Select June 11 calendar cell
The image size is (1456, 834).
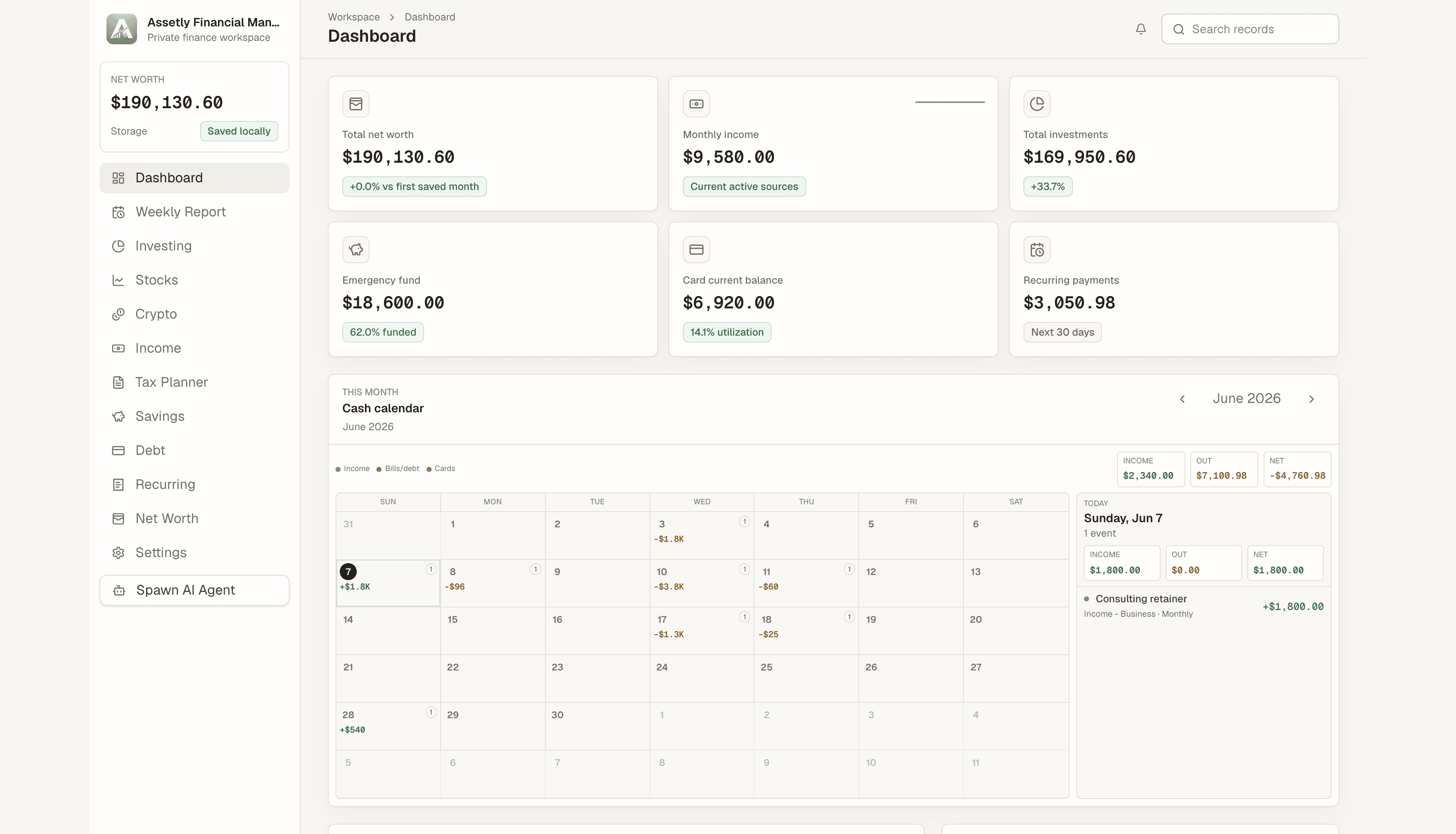tap(806, 583)
